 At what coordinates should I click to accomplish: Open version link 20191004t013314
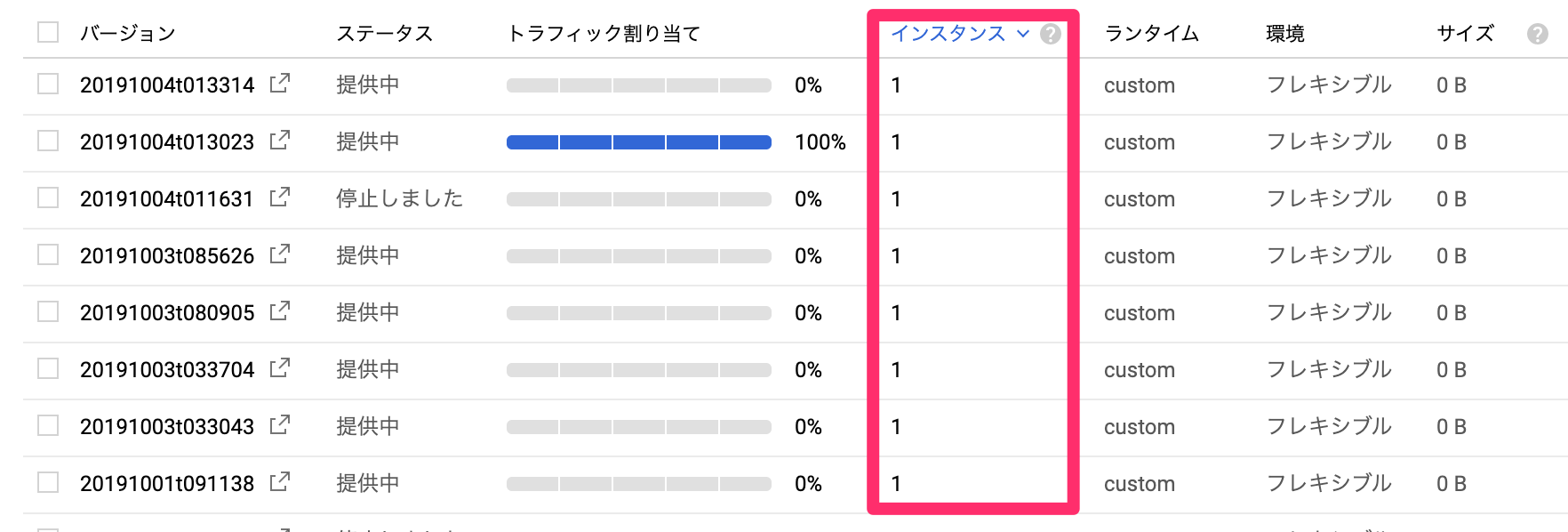pyautogui.click(x=167, y=85)
